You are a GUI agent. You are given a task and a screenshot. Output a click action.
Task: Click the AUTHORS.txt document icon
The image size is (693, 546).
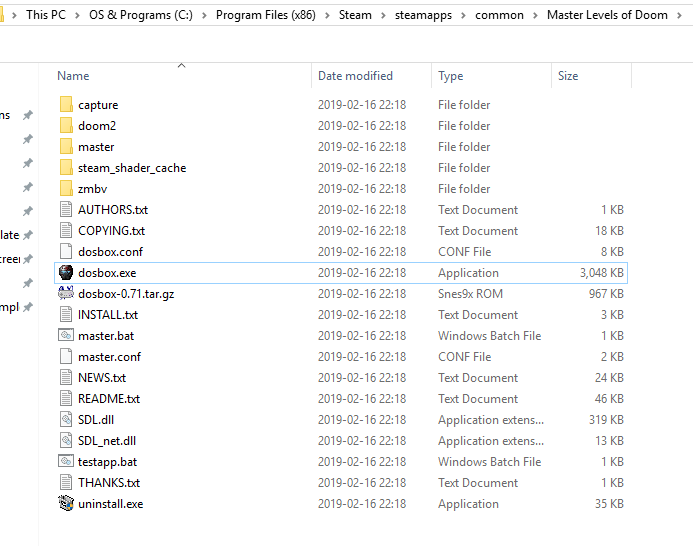point(66,210)
